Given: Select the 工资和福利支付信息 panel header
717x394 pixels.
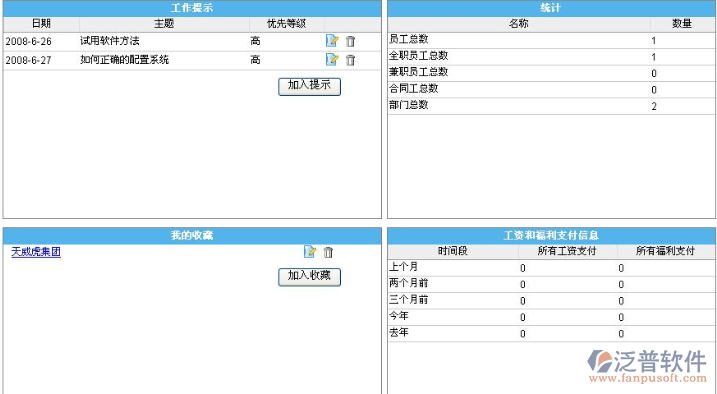Looking at the screenshot, I should coord(551,235).
